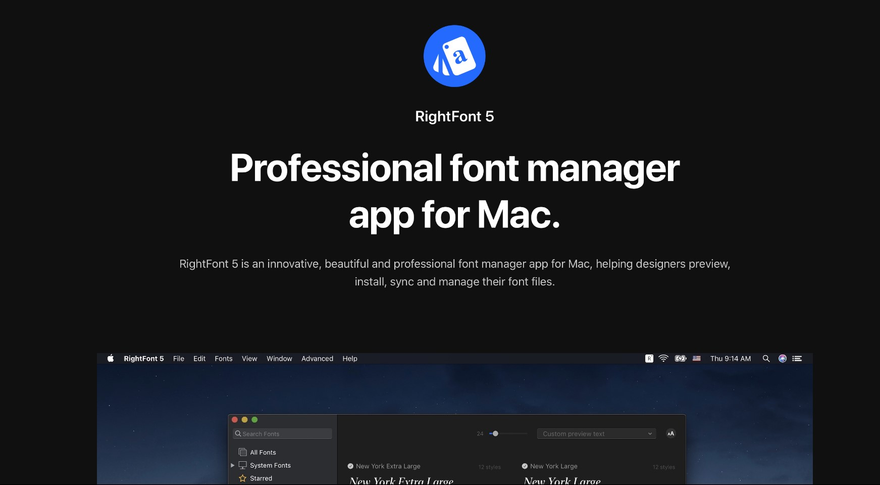Screen dimensions: 880x485
Task: Click the red close window button
Action: pos(235,419)
